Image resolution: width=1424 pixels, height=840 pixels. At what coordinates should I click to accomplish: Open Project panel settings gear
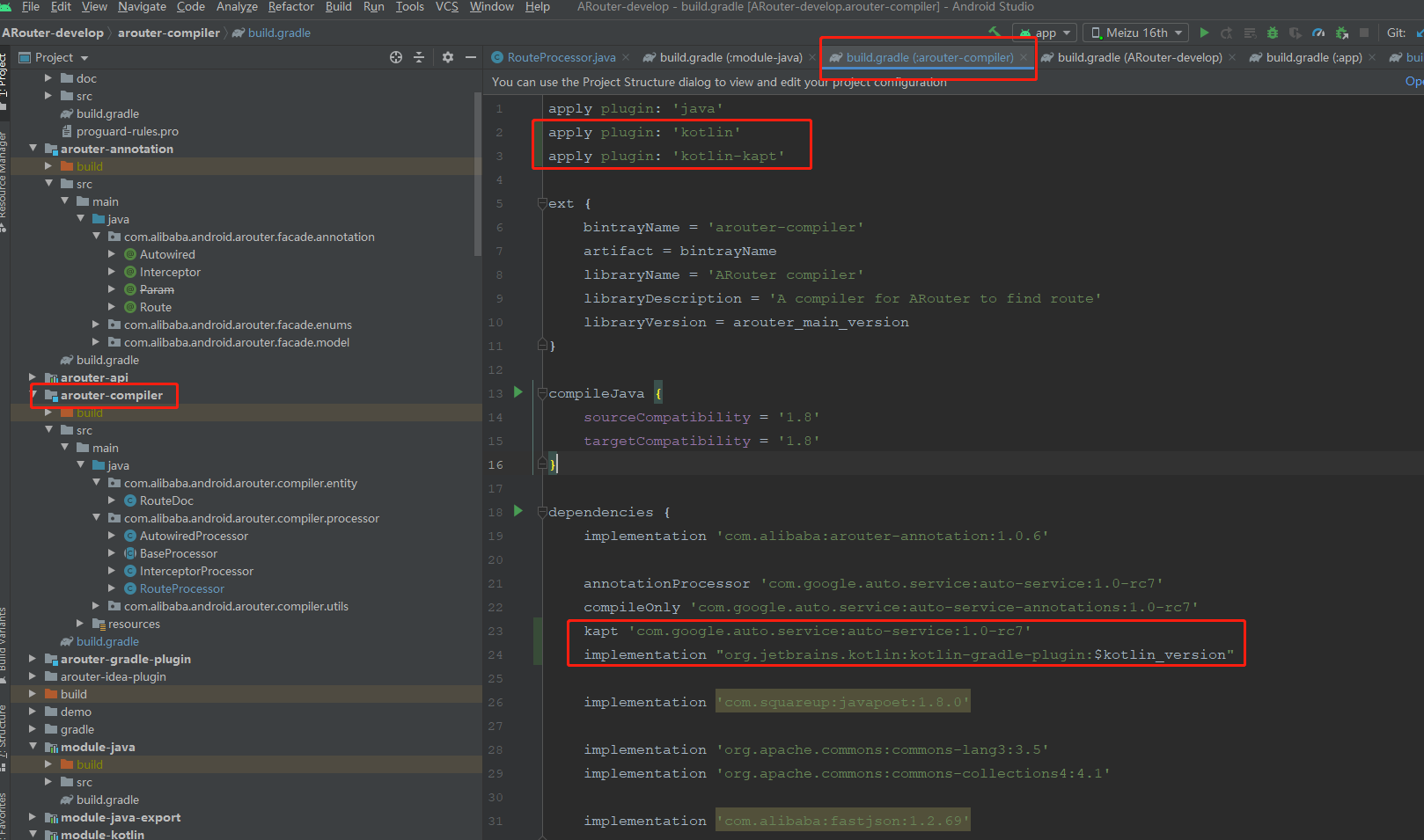coord(448,57)
